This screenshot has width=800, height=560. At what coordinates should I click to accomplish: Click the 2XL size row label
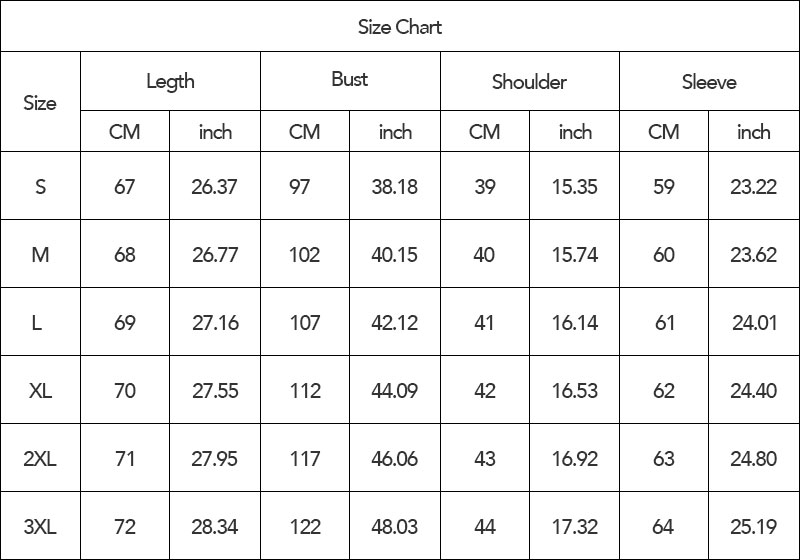(40, 458)
